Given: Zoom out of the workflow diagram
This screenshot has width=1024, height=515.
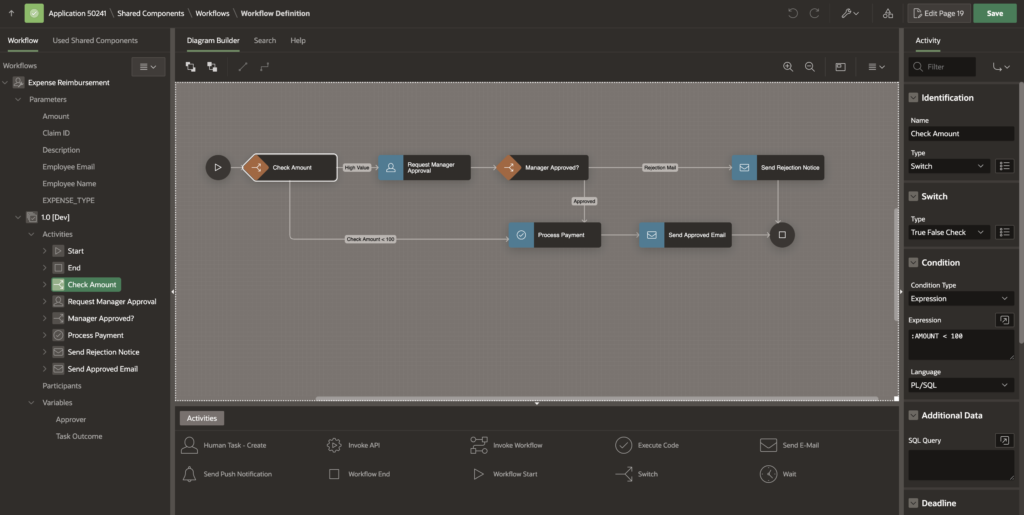Looking at the screenshot, I should click(x=809, y=67).
